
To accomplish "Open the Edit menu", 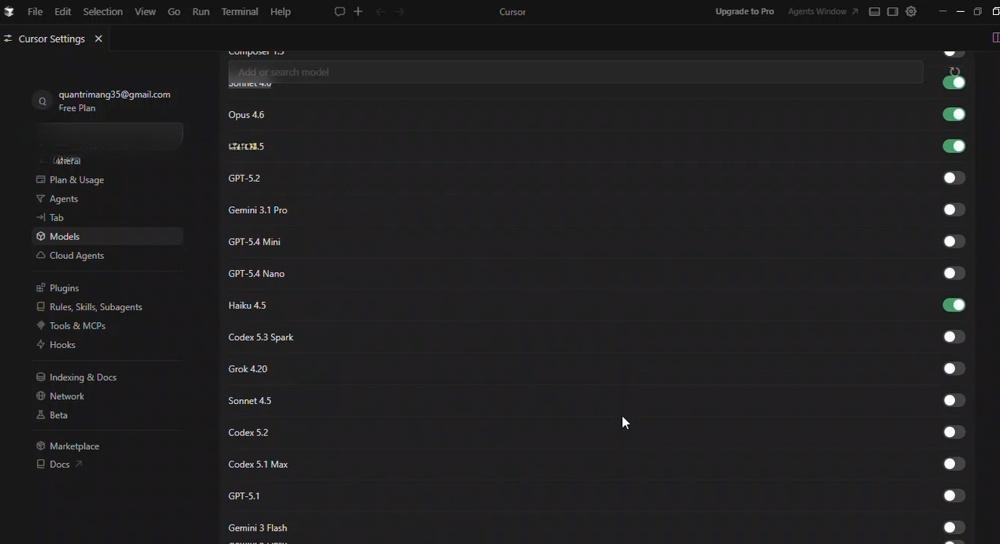I will click(x=62, y=11).
